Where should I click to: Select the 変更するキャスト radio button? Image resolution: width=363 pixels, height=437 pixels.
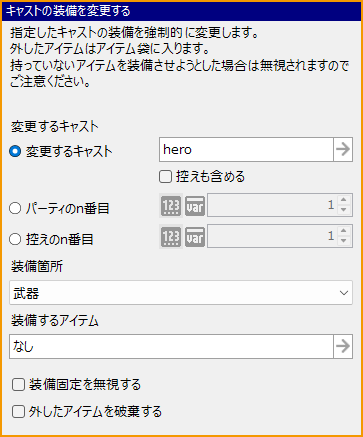15,152
